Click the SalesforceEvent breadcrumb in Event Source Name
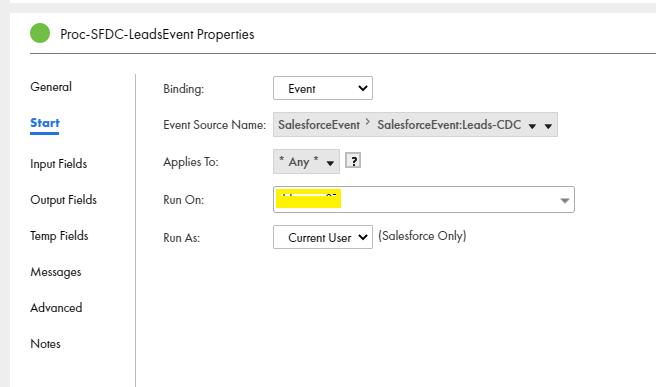The height and width of the screenshot is (387, 656). coord(319,125)
